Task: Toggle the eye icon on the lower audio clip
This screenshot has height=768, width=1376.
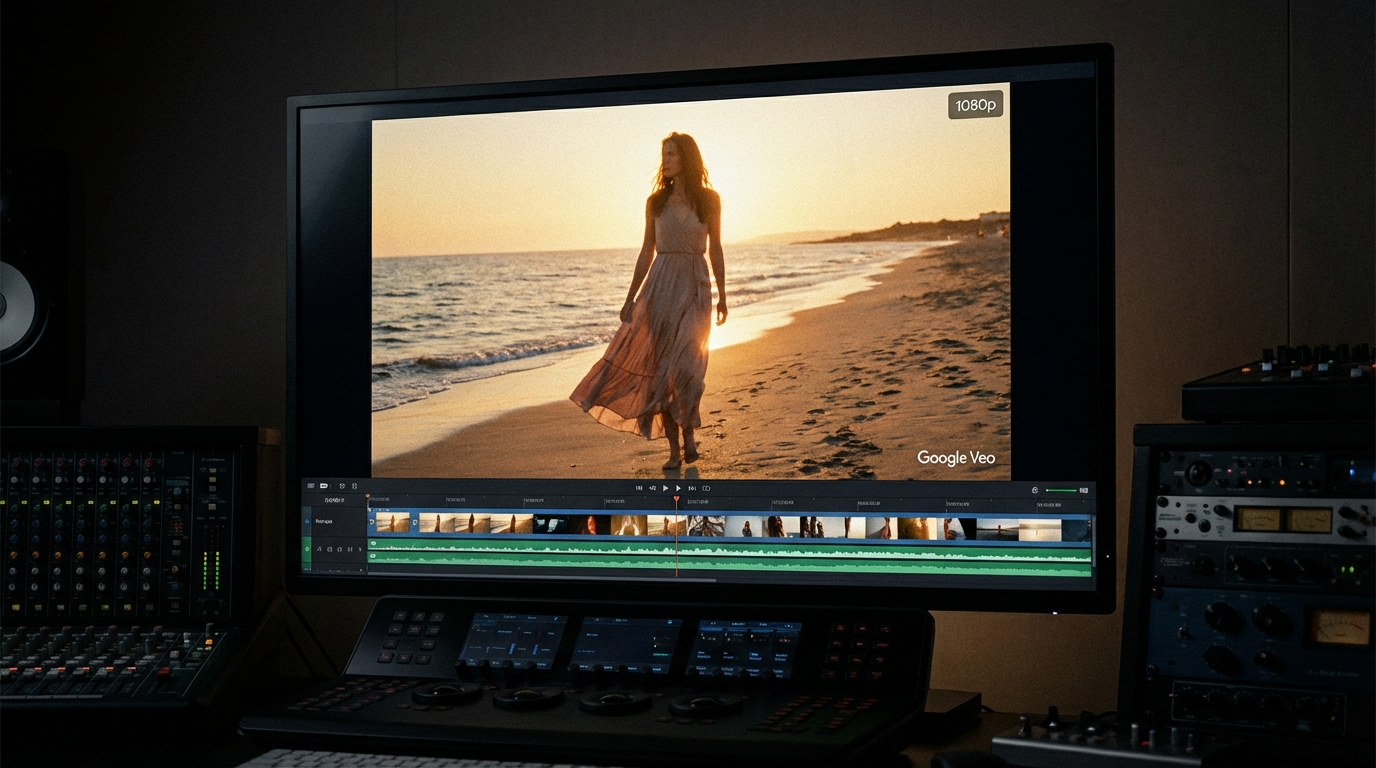Action: click(372, 556)
